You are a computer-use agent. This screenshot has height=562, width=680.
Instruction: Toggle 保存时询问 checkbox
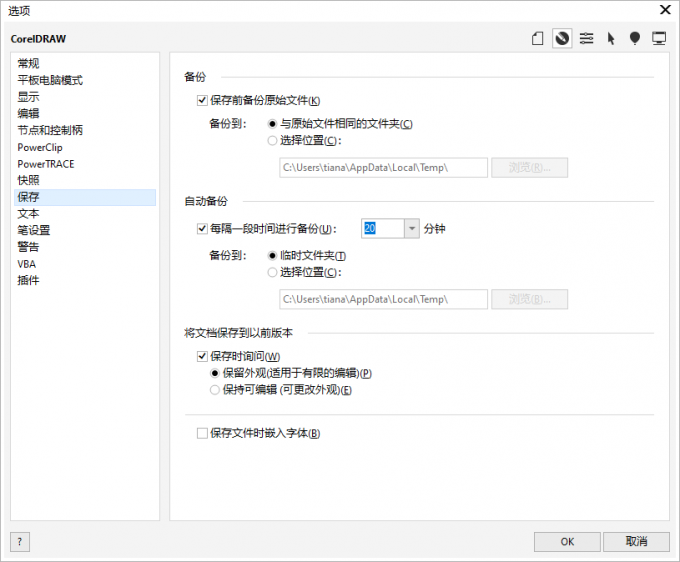coord(202,356)
